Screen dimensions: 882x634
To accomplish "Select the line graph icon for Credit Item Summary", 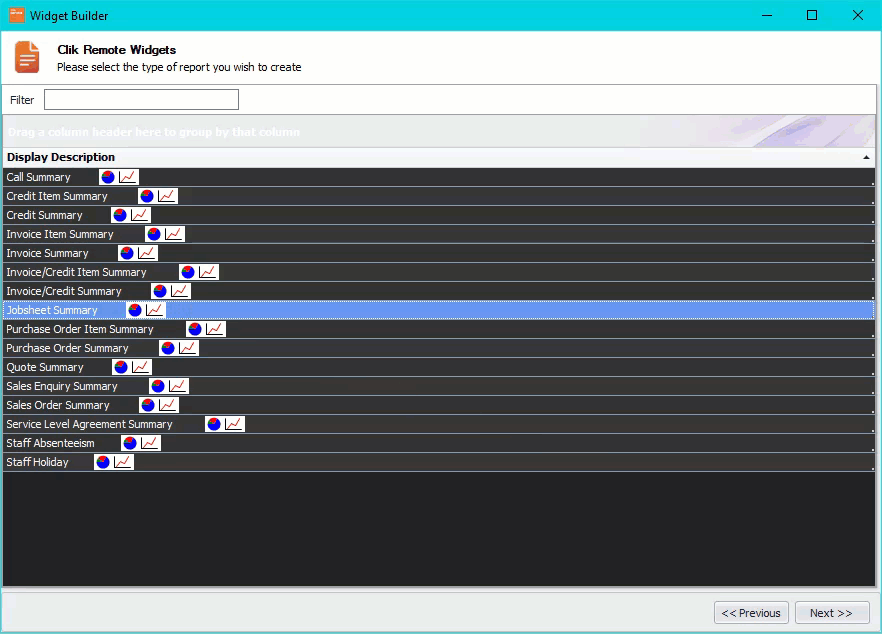I will pos(166,195).
